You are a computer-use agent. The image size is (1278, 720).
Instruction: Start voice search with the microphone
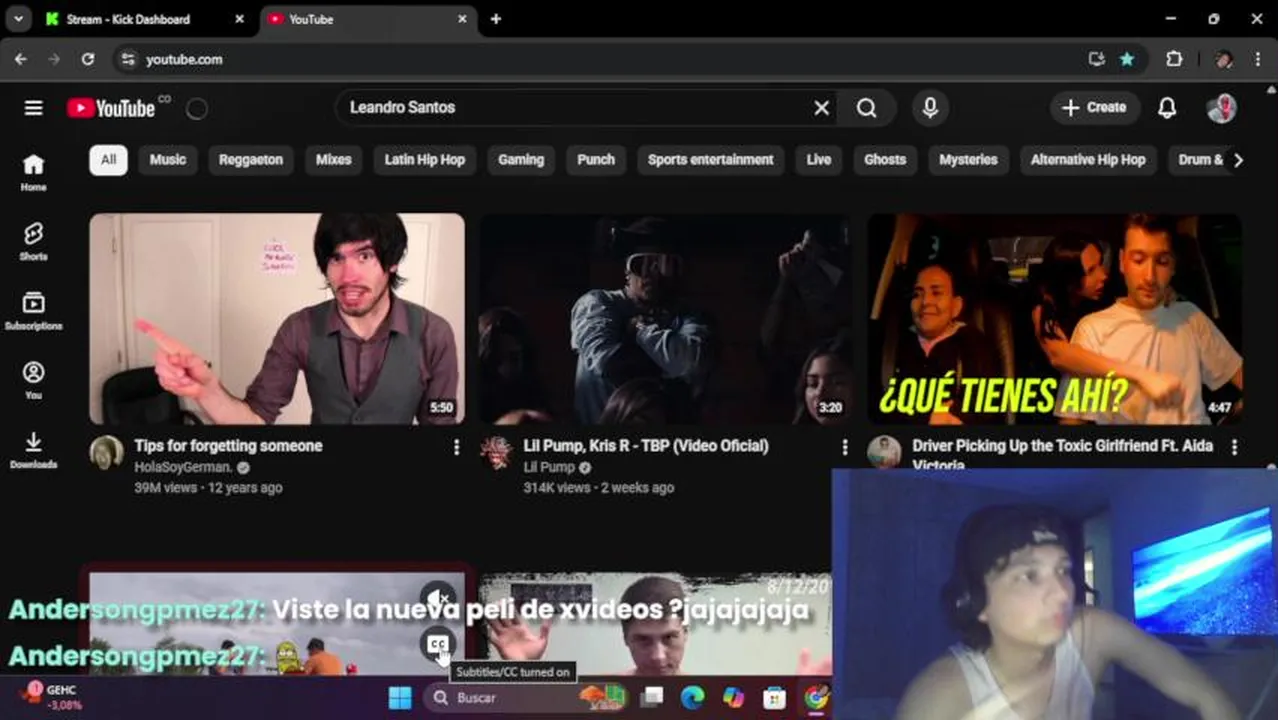click(930, 108)
